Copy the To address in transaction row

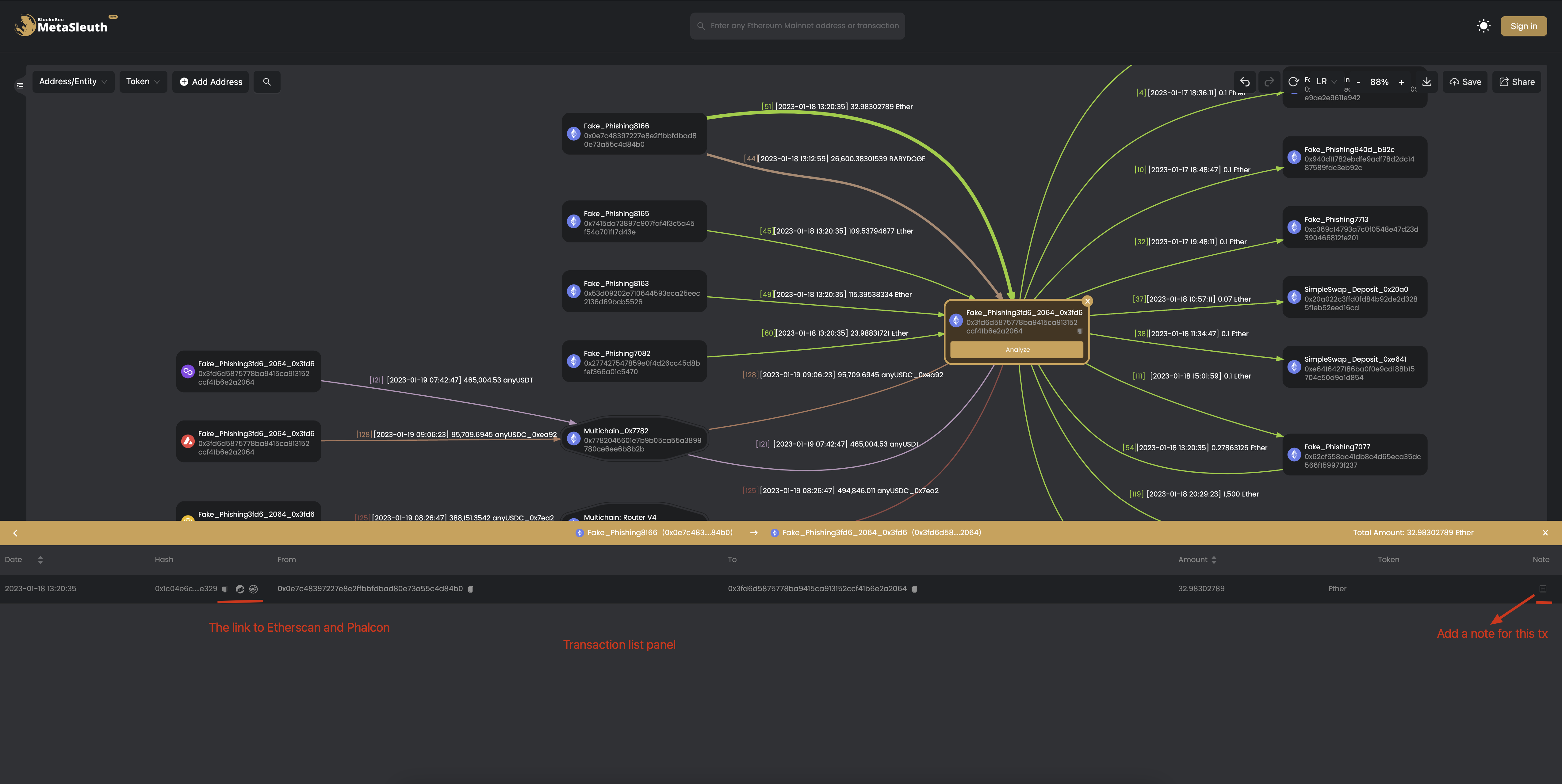[x=914, y=589]
